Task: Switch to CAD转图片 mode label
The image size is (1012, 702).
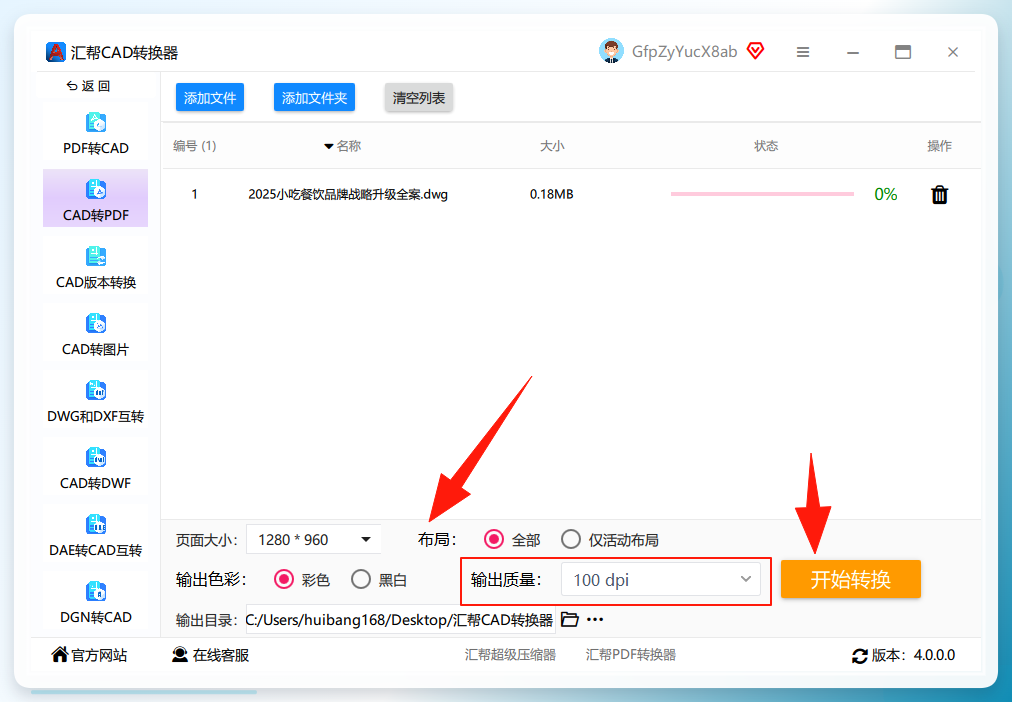Action: point(96,350)
